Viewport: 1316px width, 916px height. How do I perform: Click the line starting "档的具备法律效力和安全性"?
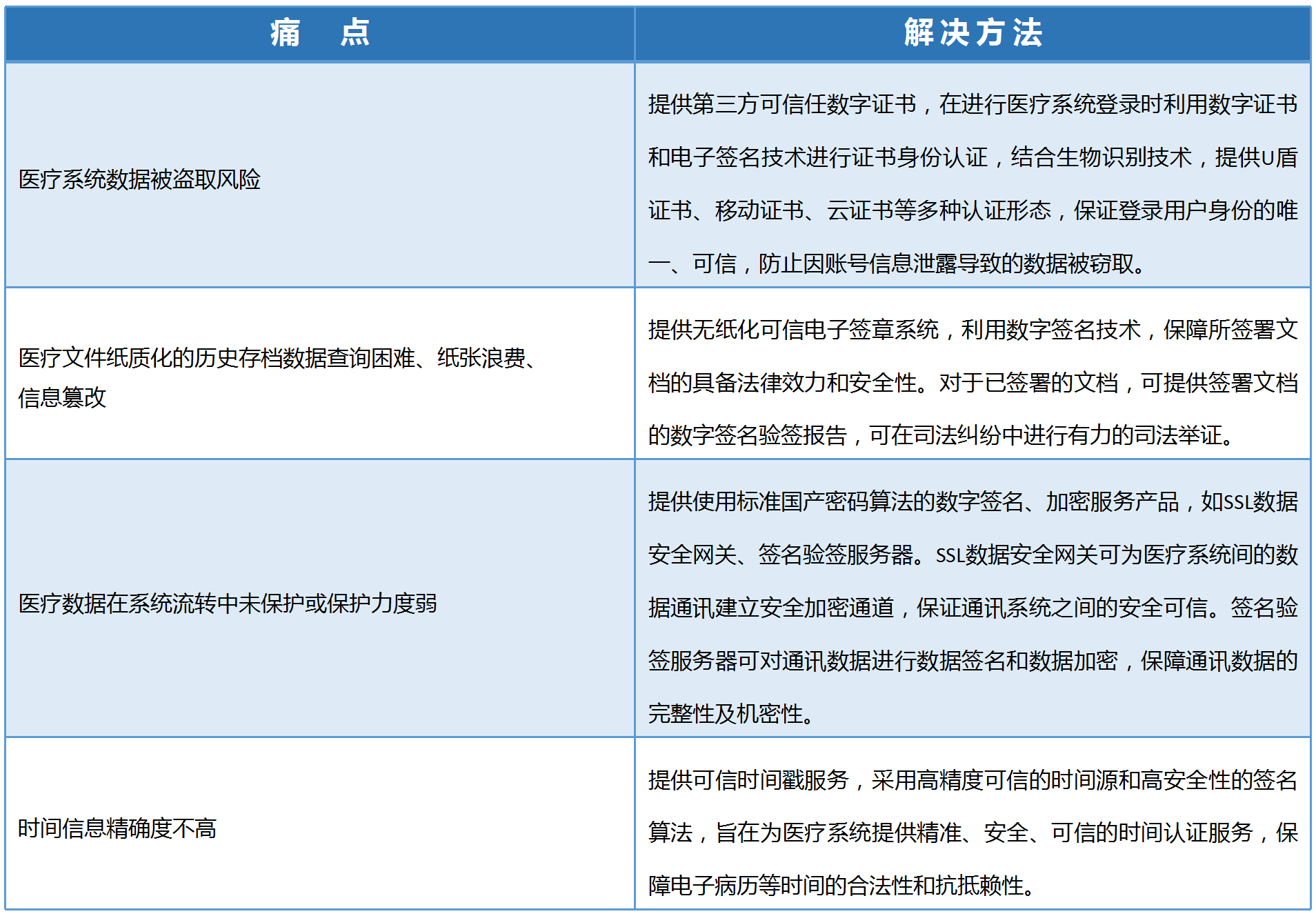point(973,383)
